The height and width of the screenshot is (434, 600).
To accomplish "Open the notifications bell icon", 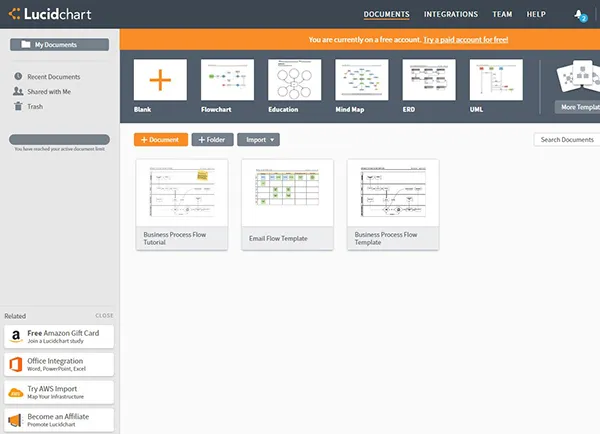I will (x=580, y=15).
